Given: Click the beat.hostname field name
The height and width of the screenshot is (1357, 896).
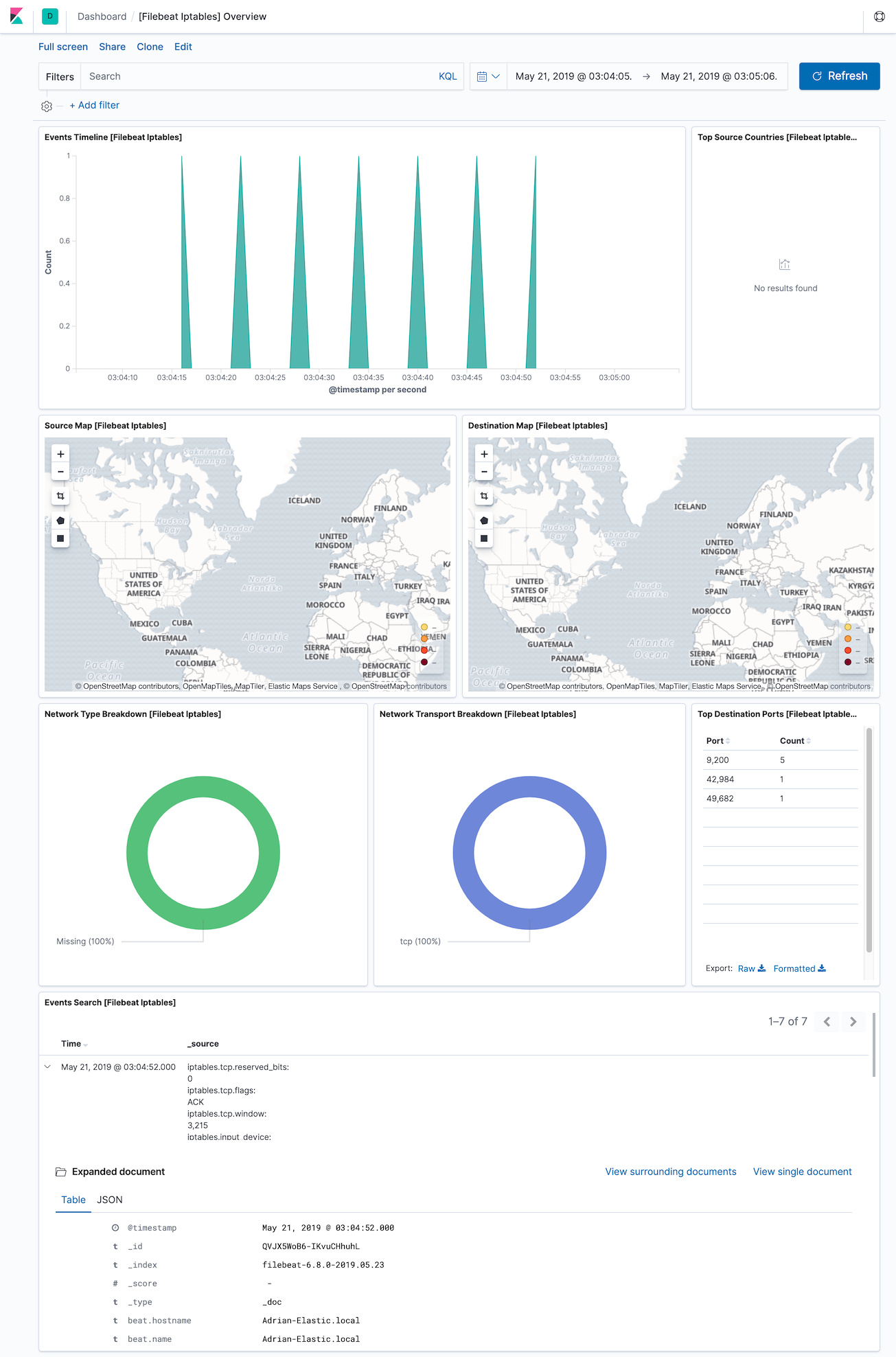Looking at the screenshot, I should 159,1321.
